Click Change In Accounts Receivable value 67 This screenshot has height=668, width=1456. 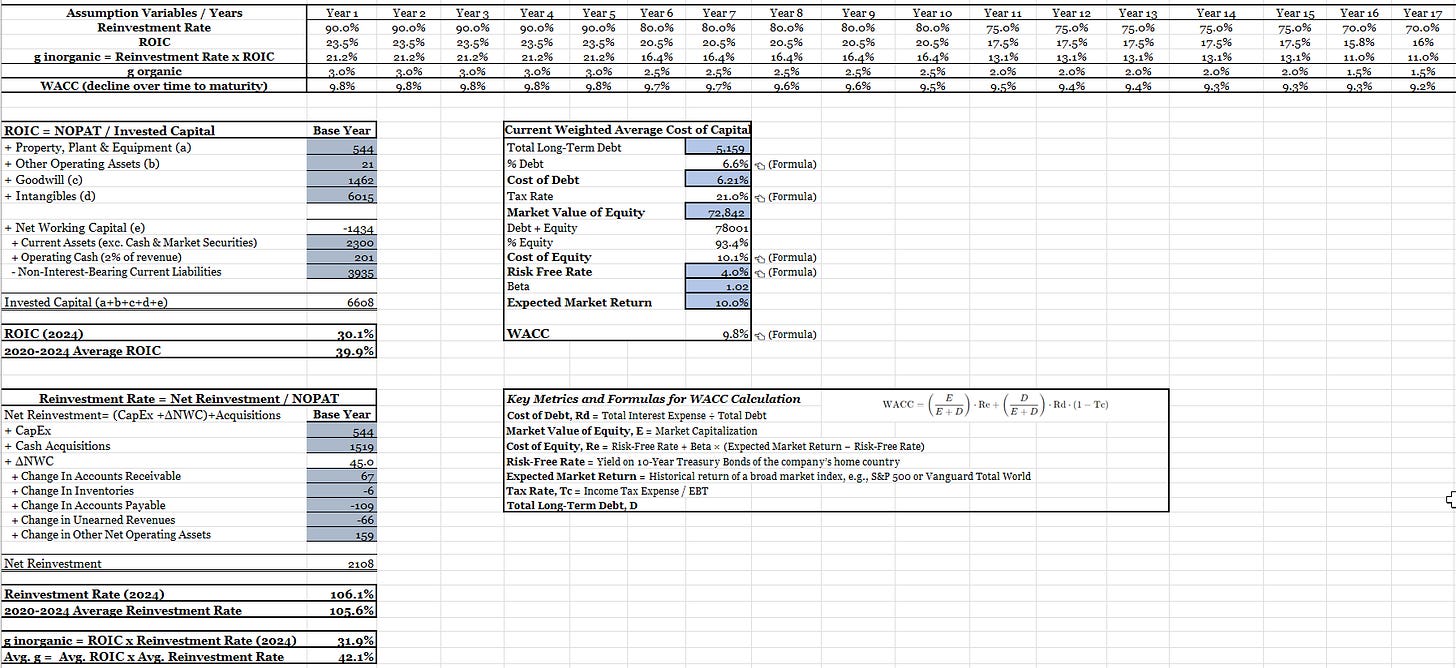[x=342, y=476]
